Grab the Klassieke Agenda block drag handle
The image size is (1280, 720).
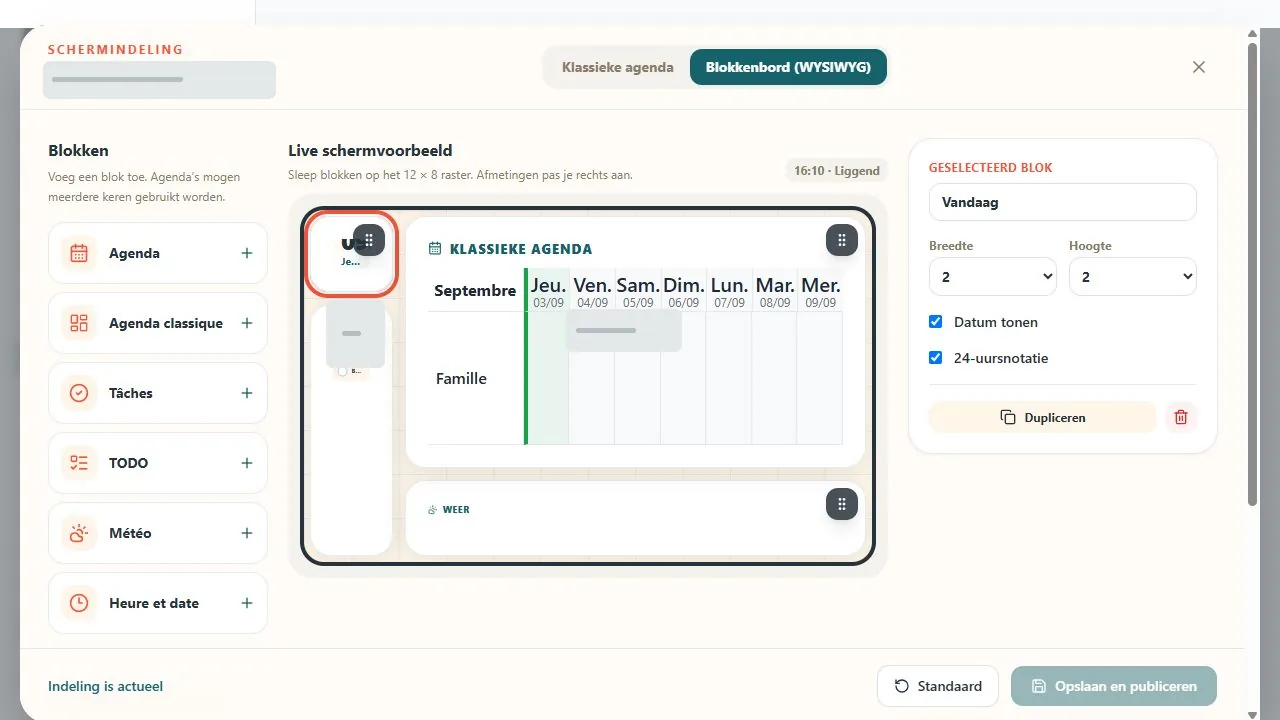coord(842,240)
